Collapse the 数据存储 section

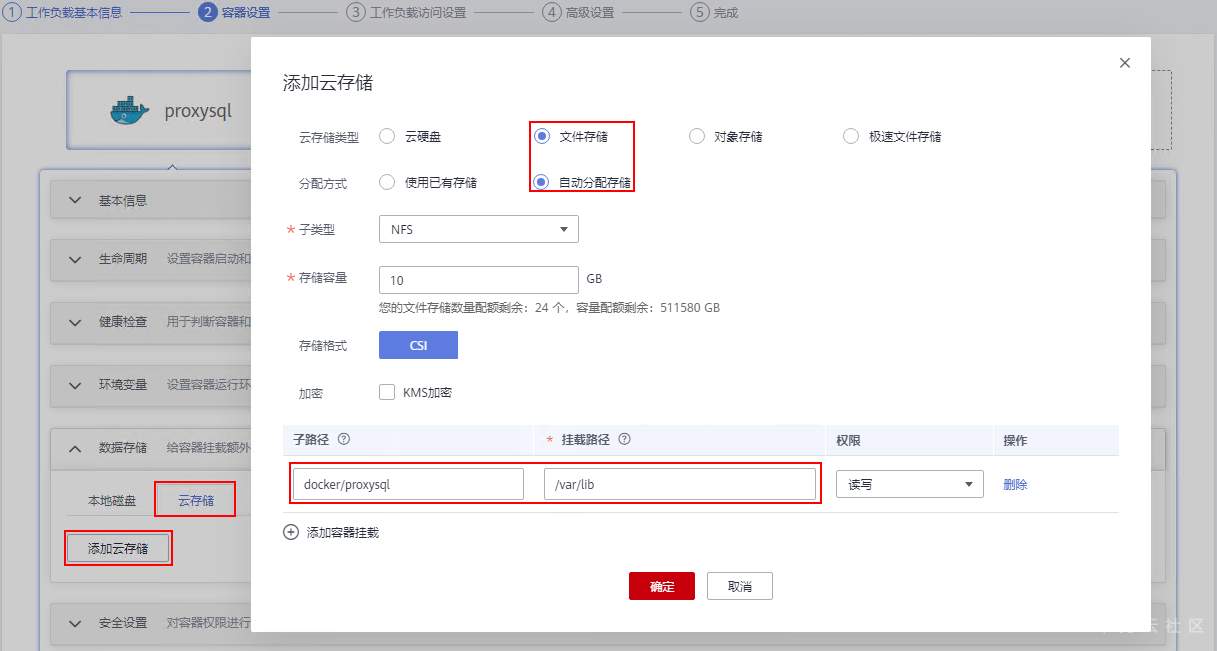tap(76, 449)
